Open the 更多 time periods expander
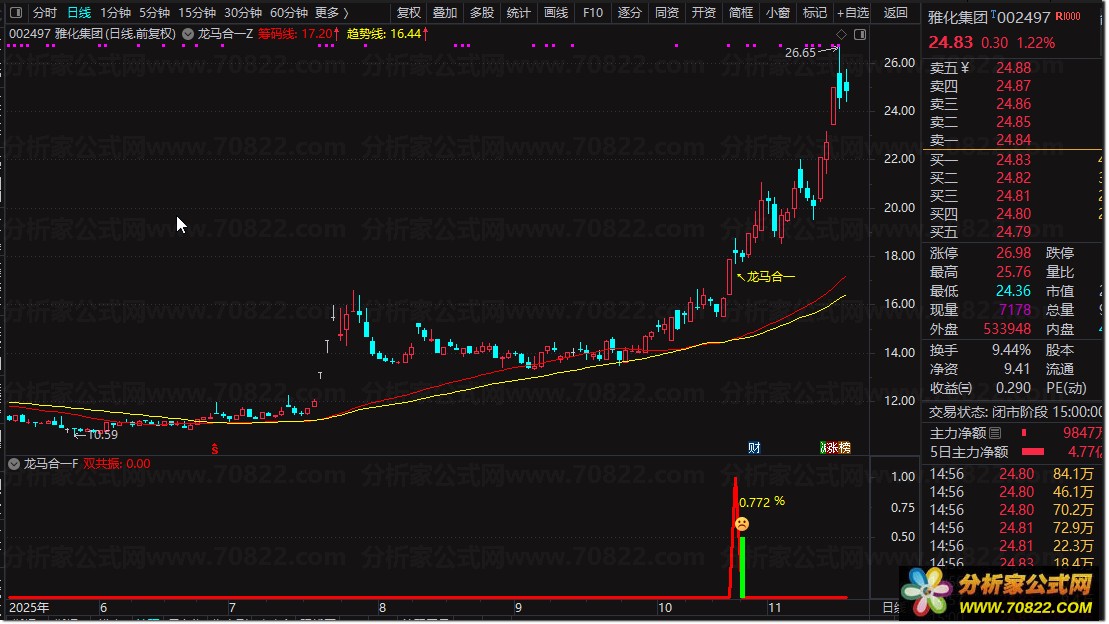The height and width of the screenshot is (624, 1109). coord(332,13)
